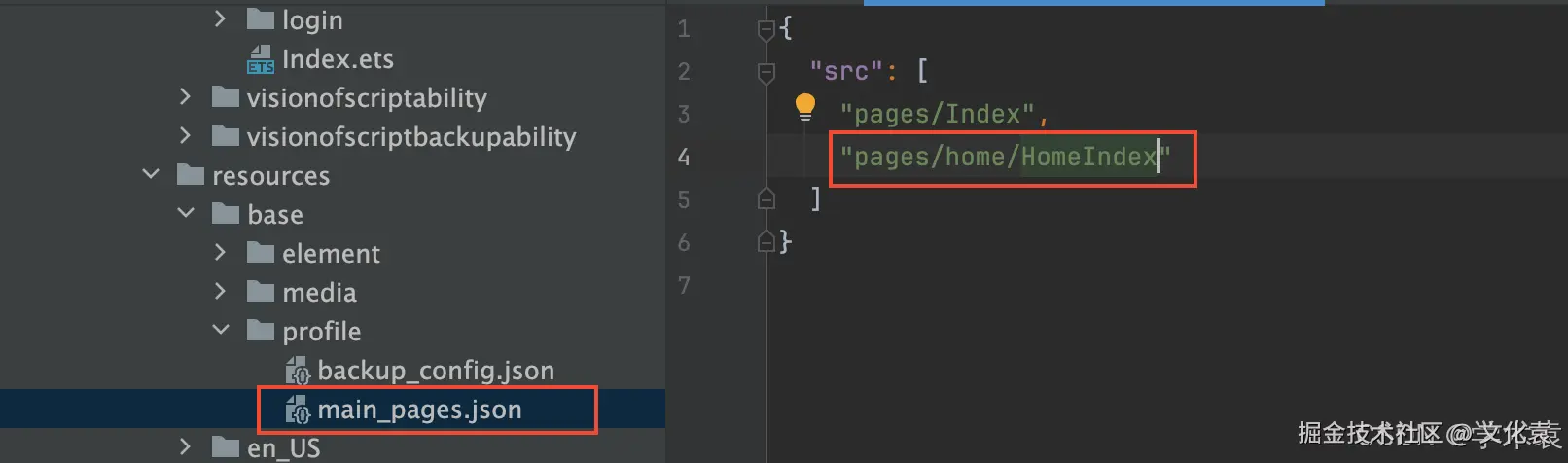This screenshot has height=463, width=1568.
Task: Click the element folder icon
Action: pyautogui.click(x=260, y=253)
